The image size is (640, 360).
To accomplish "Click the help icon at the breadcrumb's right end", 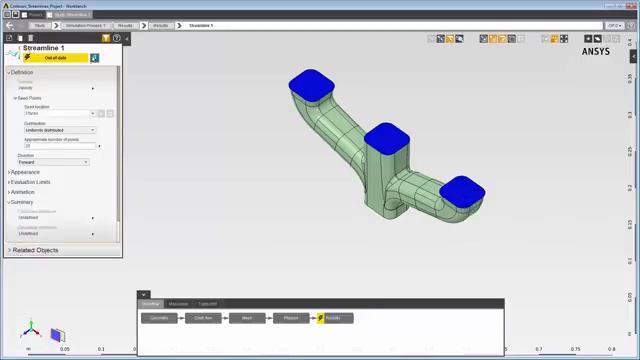I will click(x=632, y=25).
